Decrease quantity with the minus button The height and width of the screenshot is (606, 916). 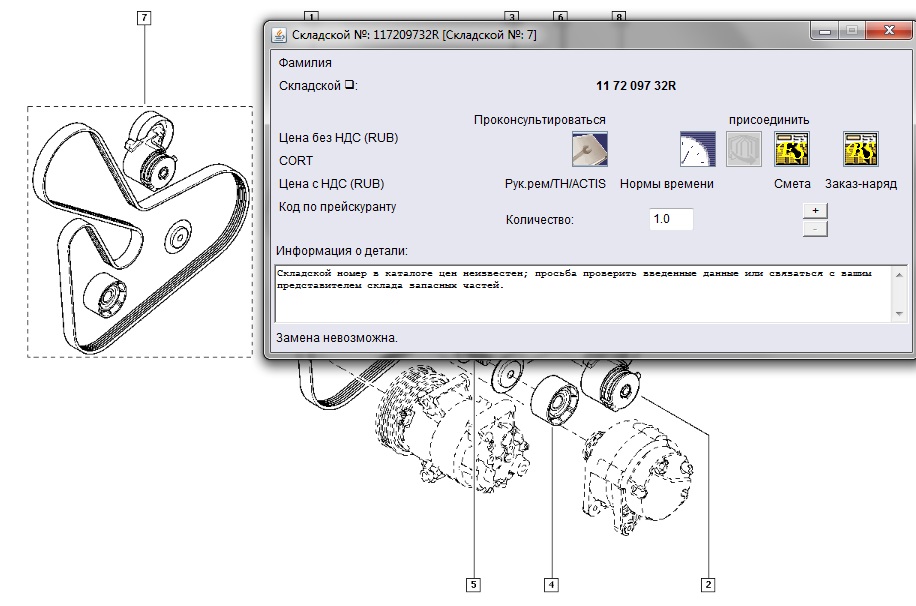pyautogui.click(x=815, y=229)
